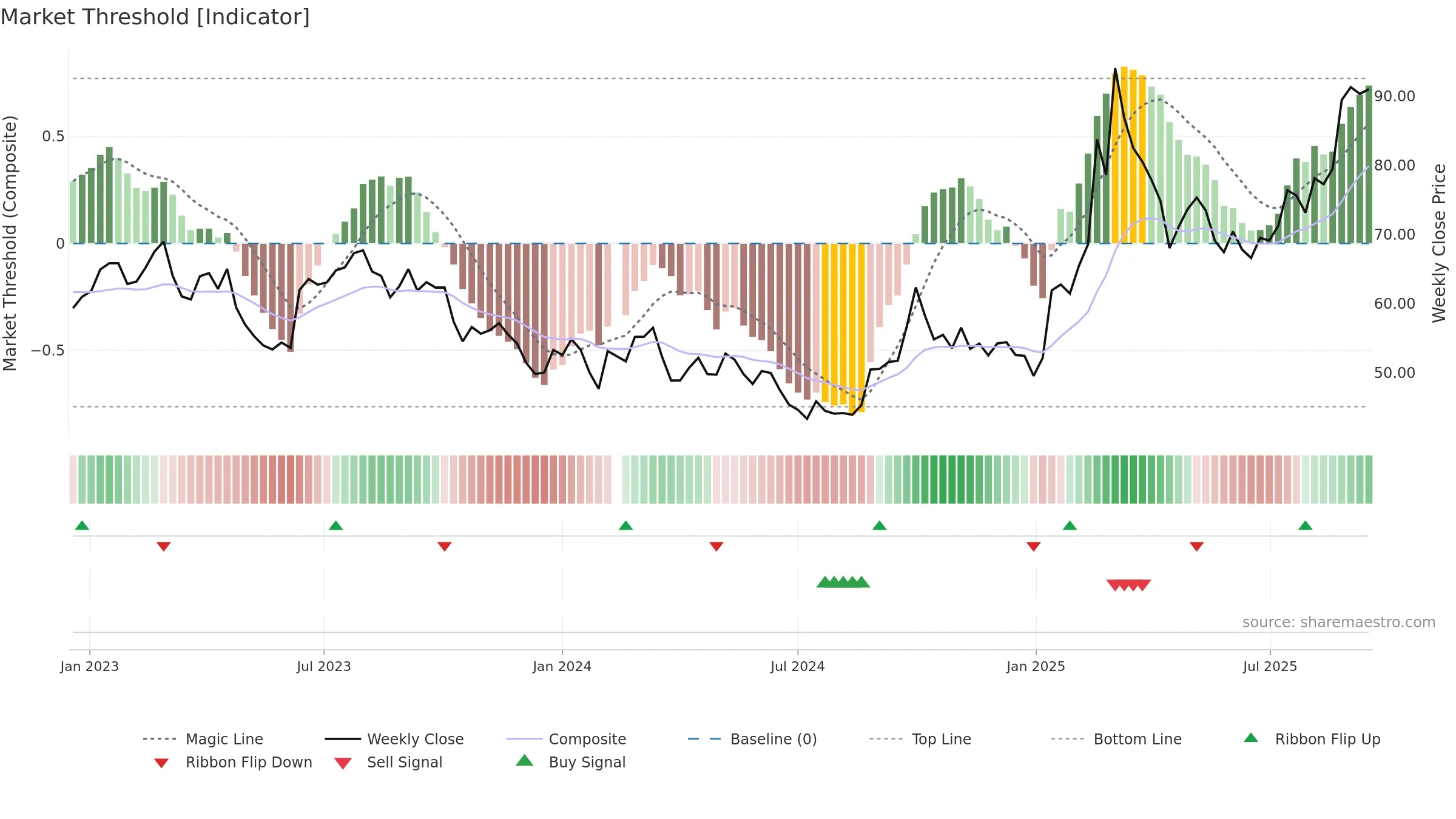Toggle the Buy Signal legend entry

(x=570, y=762)
